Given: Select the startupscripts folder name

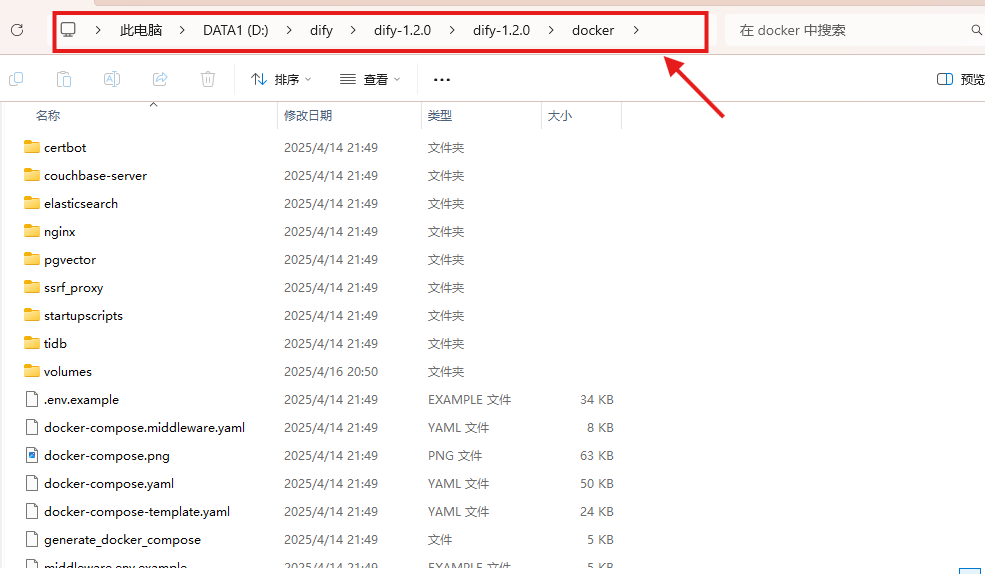Looking at the screenshot, I should 84,316.
